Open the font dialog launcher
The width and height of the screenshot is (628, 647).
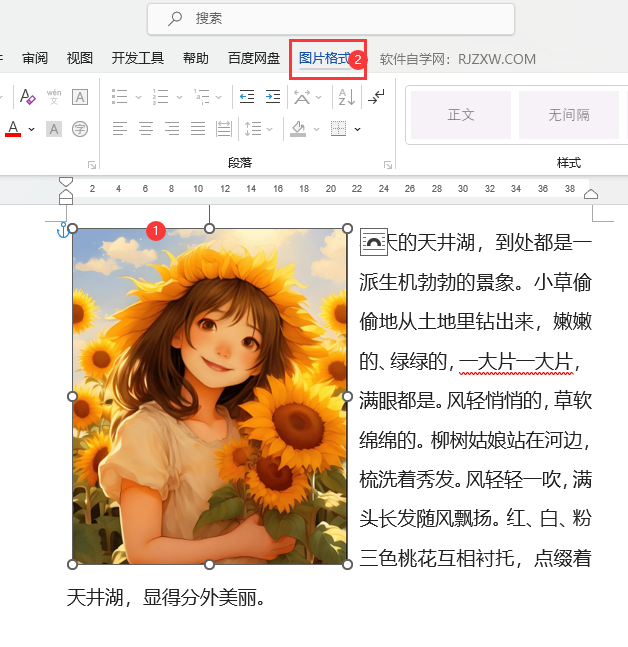point(92,165)
